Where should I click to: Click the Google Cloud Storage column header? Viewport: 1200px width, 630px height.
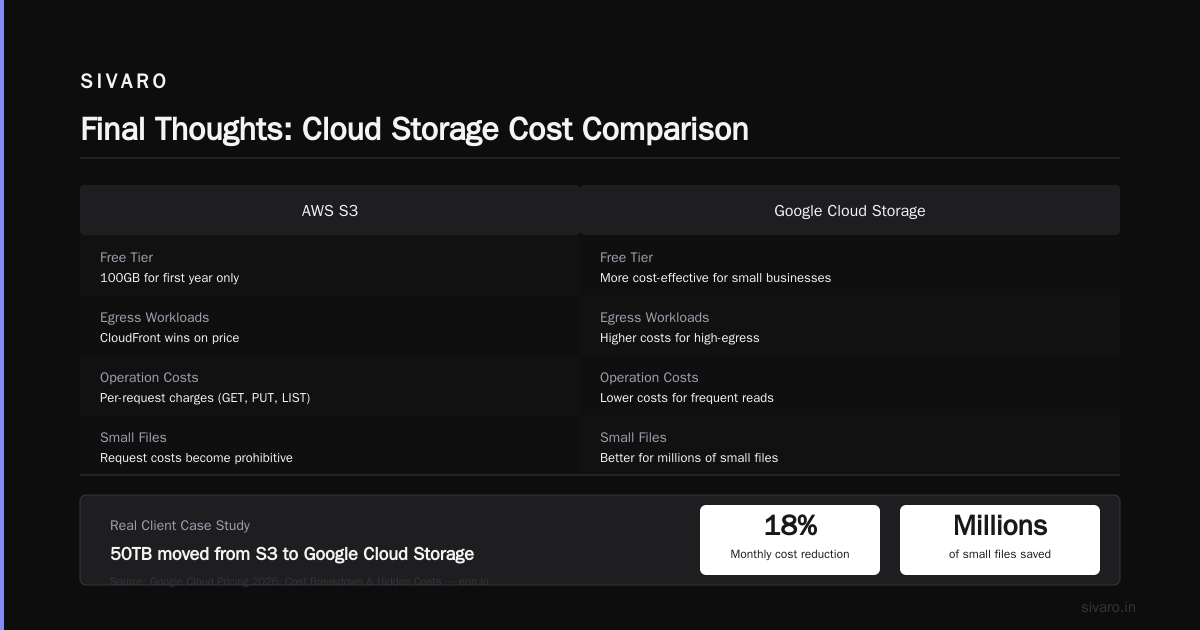tap(850, 210)
